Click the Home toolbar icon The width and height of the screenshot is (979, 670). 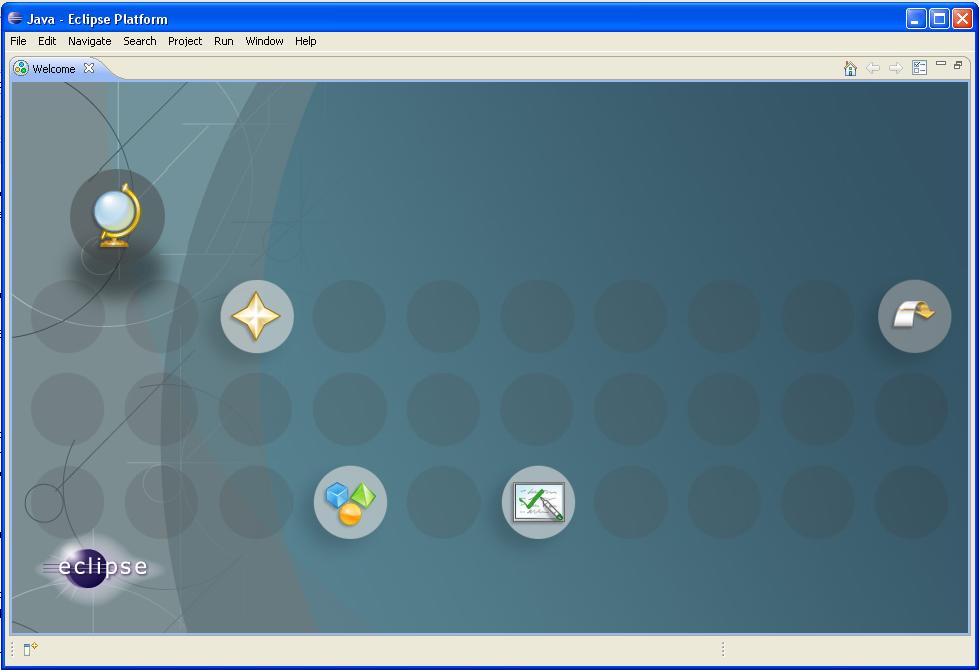(850, 68)
